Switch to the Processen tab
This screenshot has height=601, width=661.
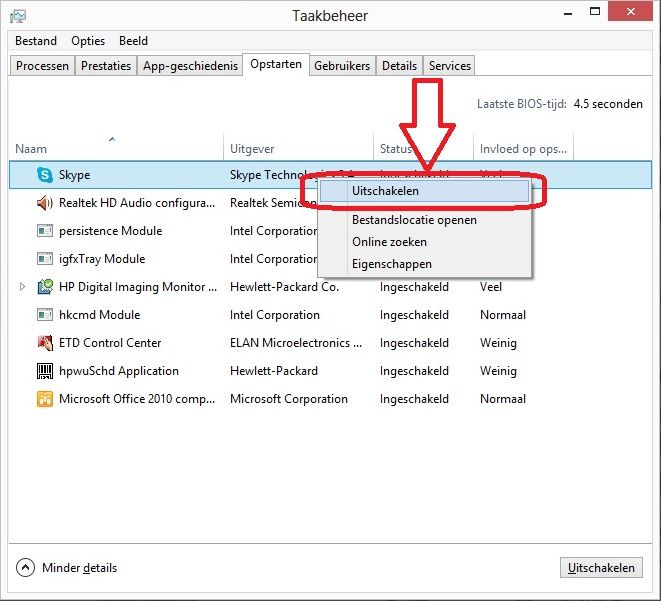[42, 66]
